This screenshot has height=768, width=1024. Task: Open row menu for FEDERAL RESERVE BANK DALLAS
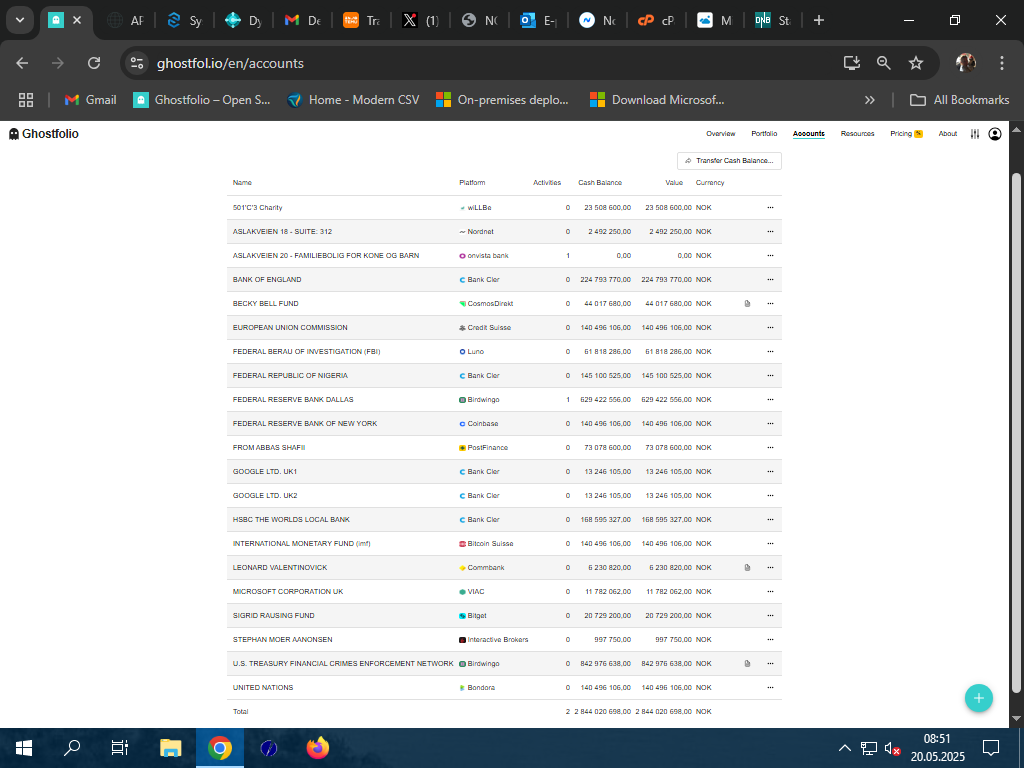pyautogui.click(x=770, y=400)
